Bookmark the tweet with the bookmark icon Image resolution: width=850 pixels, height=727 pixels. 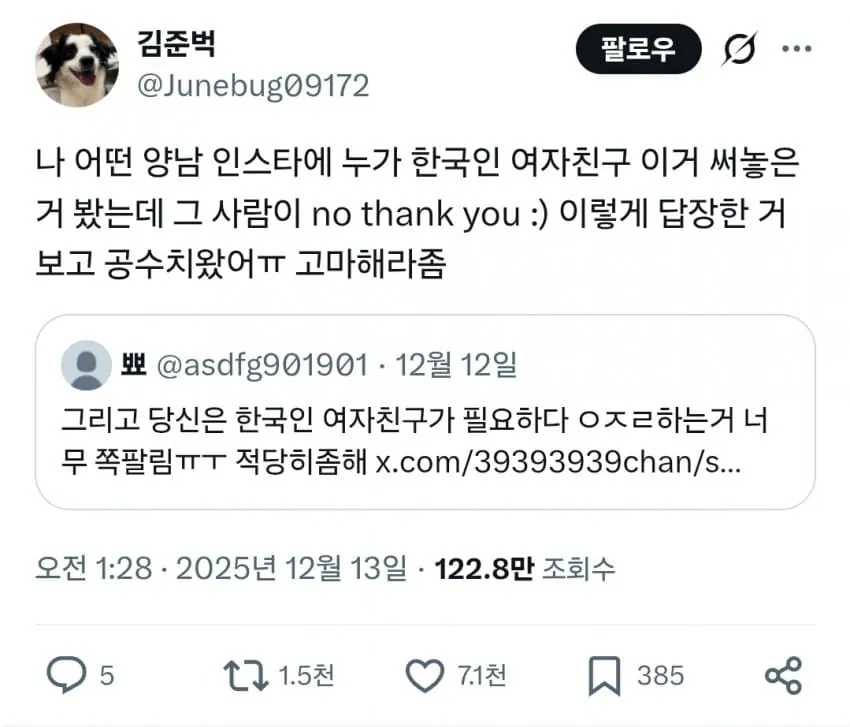click(x=604, y=675)
